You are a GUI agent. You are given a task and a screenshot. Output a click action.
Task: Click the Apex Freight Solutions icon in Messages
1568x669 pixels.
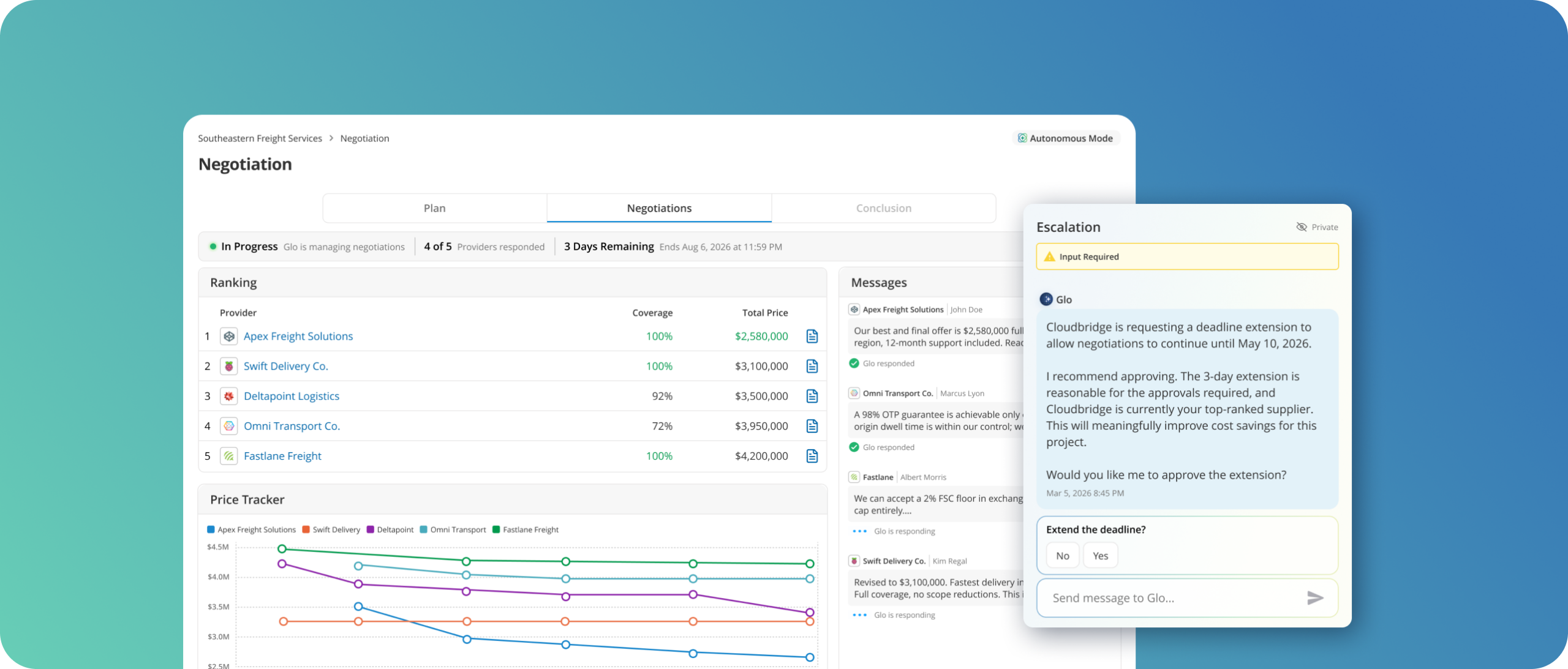point(854,310)
